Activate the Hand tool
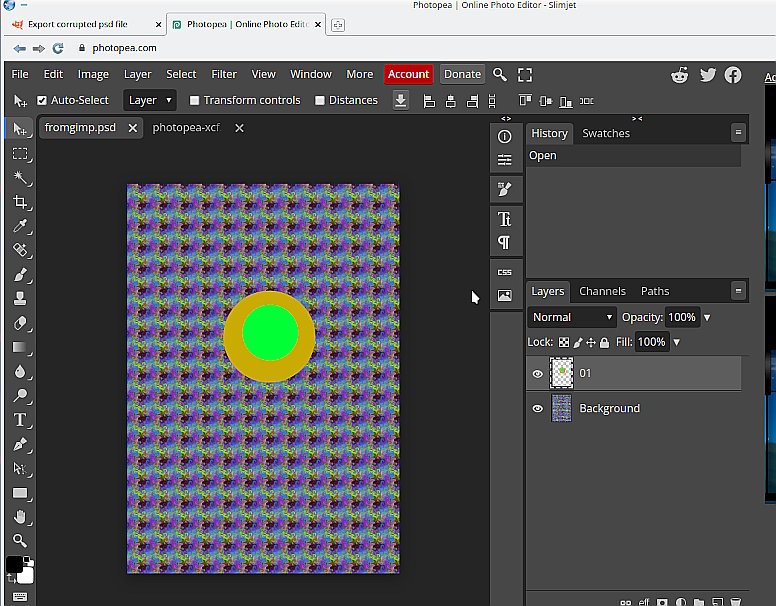776x606 pixels. (x=19, y=516)
